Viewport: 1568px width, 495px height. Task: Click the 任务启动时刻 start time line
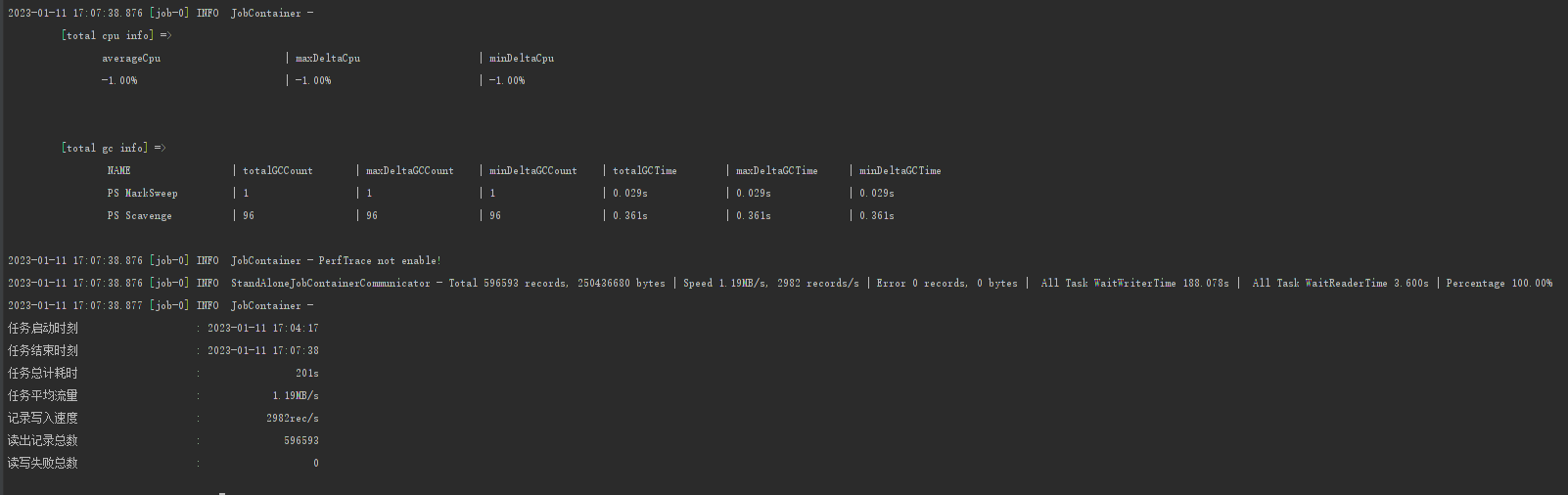163,329
